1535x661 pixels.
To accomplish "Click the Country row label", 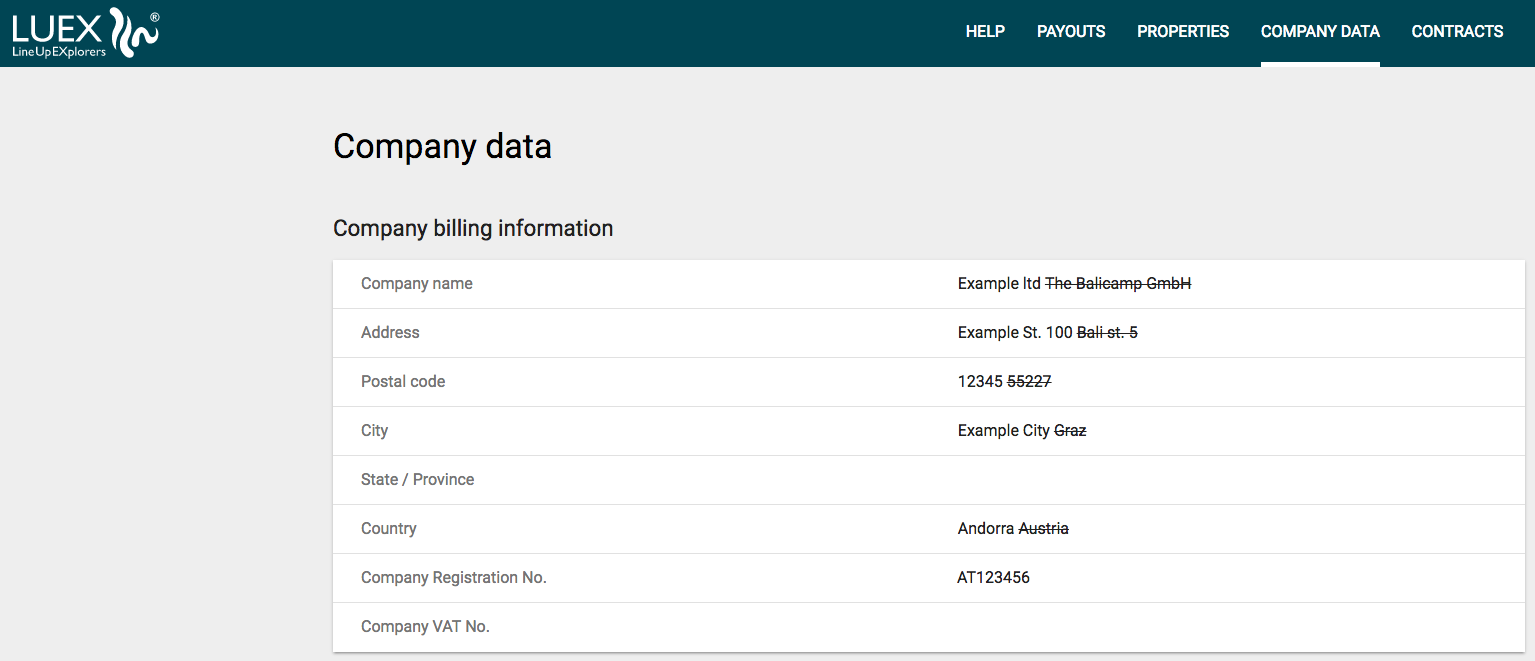I will 389,529.
